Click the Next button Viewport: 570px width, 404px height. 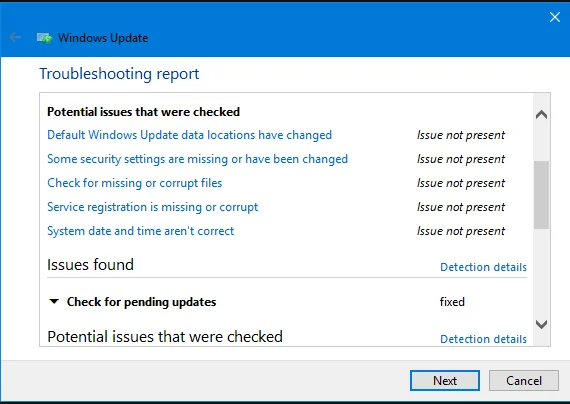point(445,381)
